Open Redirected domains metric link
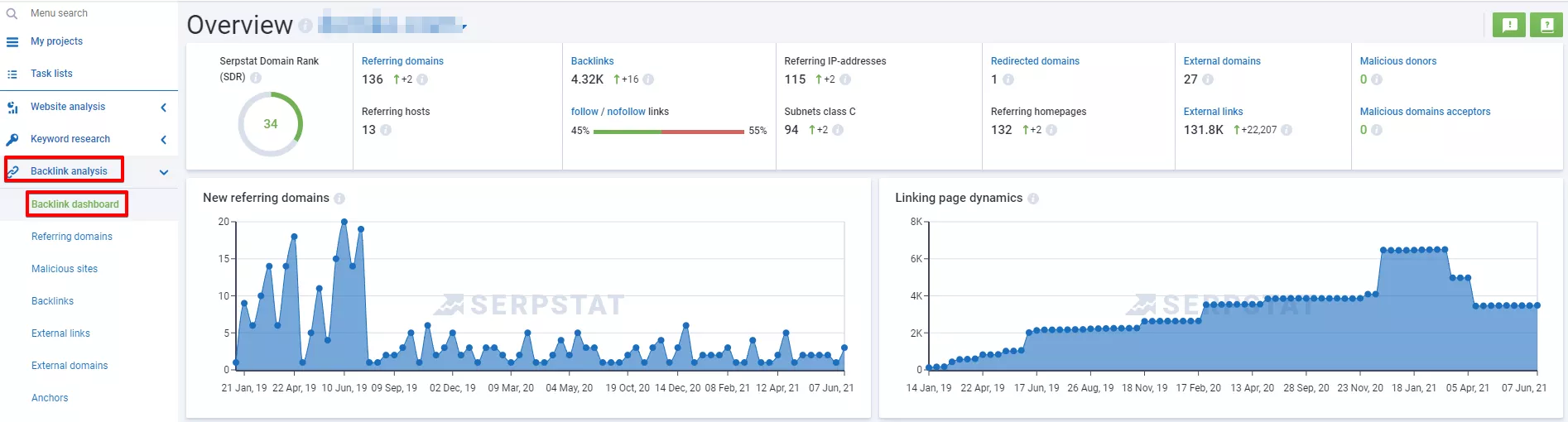1568x422 pixels. (1035, 61)
